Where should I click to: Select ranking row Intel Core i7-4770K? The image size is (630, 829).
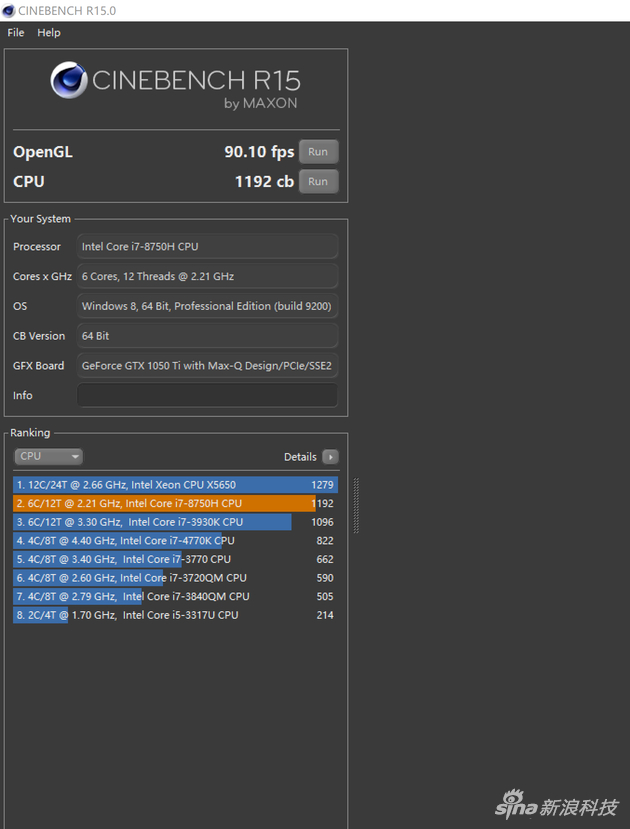tap(175, 540)
